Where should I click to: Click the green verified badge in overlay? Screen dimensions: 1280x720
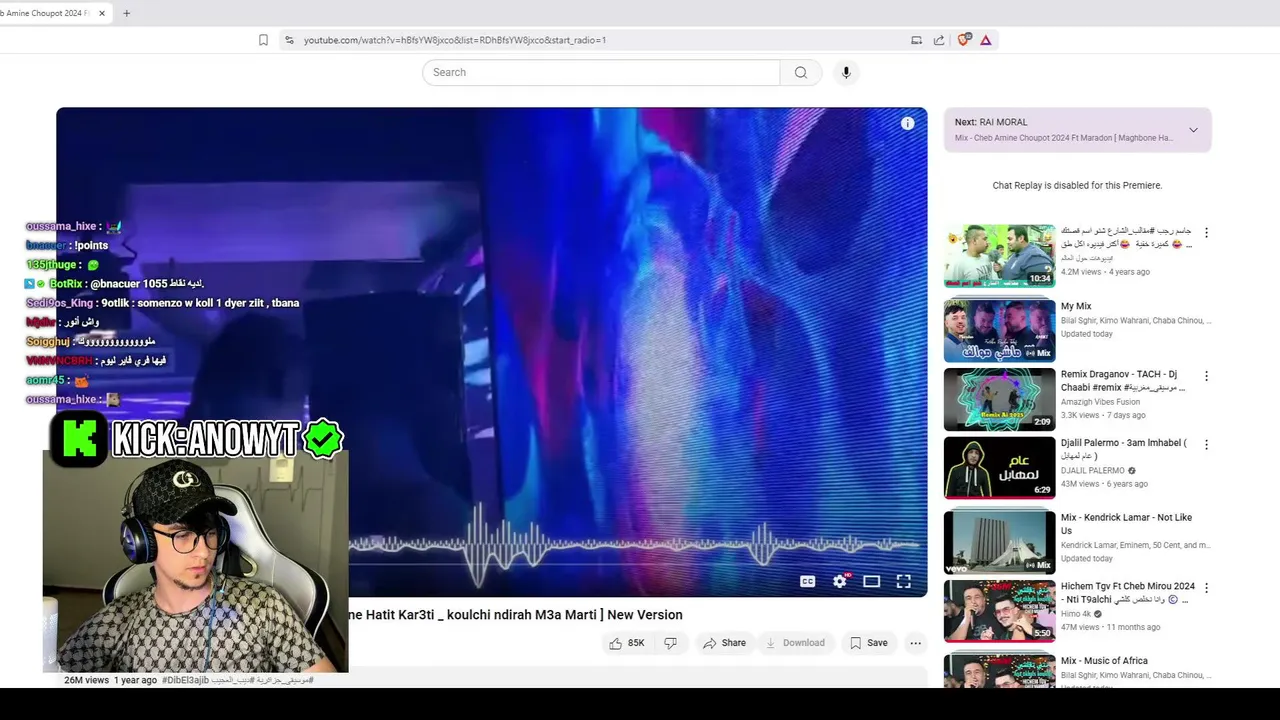323,439
